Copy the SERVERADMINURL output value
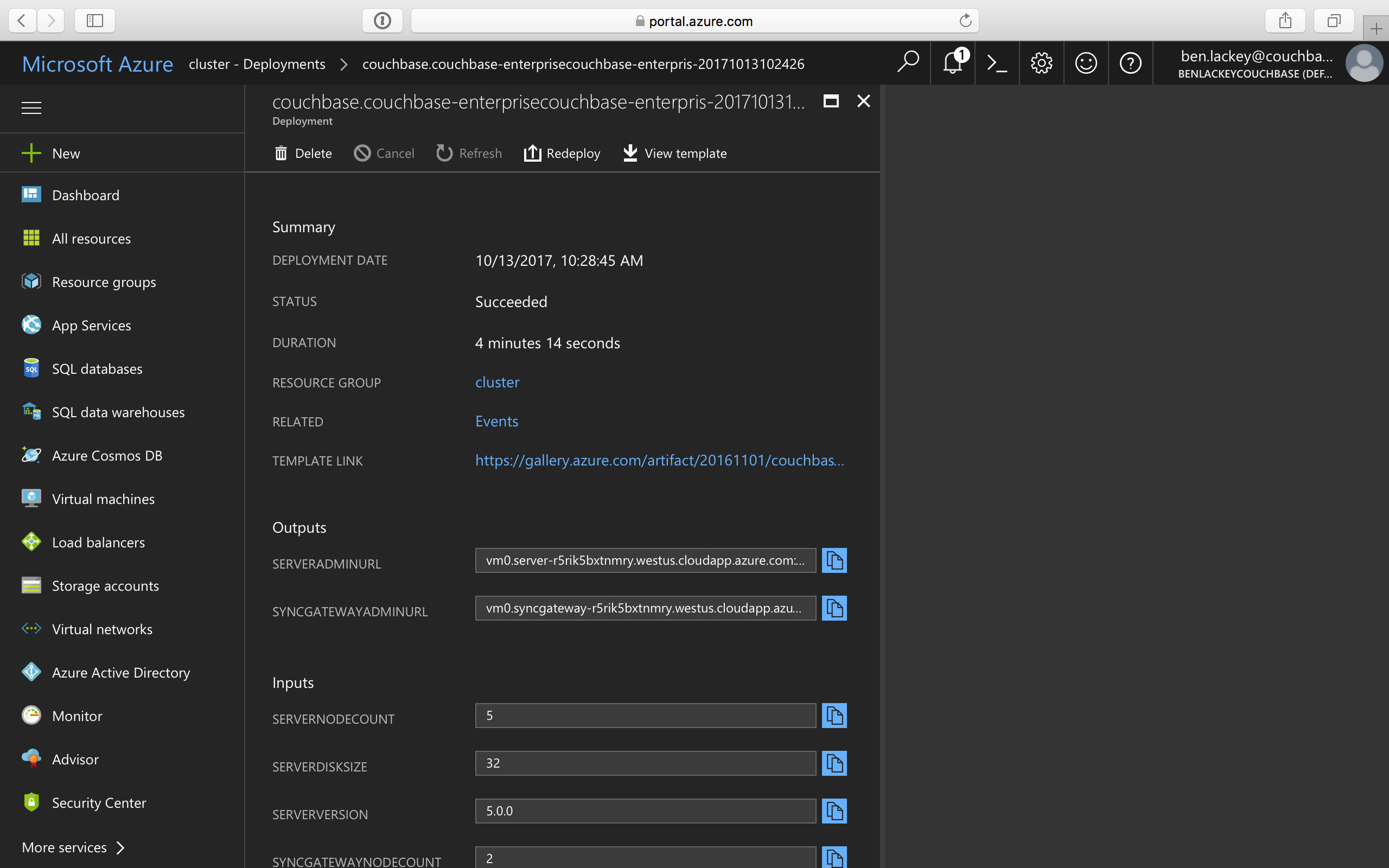The width and height of the screenshot is (1389, 868). coord(834,560)
